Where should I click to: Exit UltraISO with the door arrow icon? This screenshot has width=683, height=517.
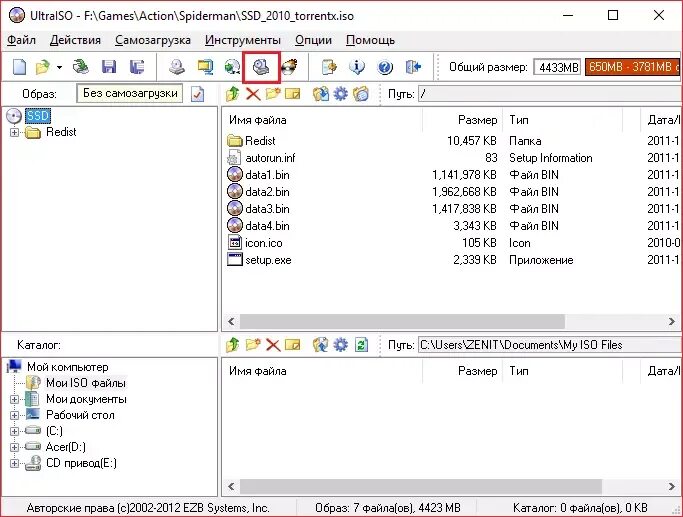point(413,67)
